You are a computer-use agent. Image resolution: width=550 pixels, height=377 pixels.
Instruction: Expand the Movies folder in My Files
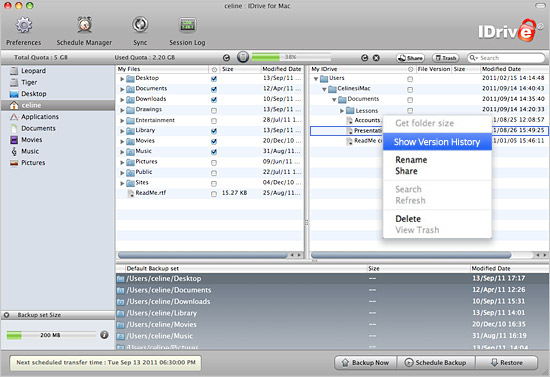(x=122, y=142)
